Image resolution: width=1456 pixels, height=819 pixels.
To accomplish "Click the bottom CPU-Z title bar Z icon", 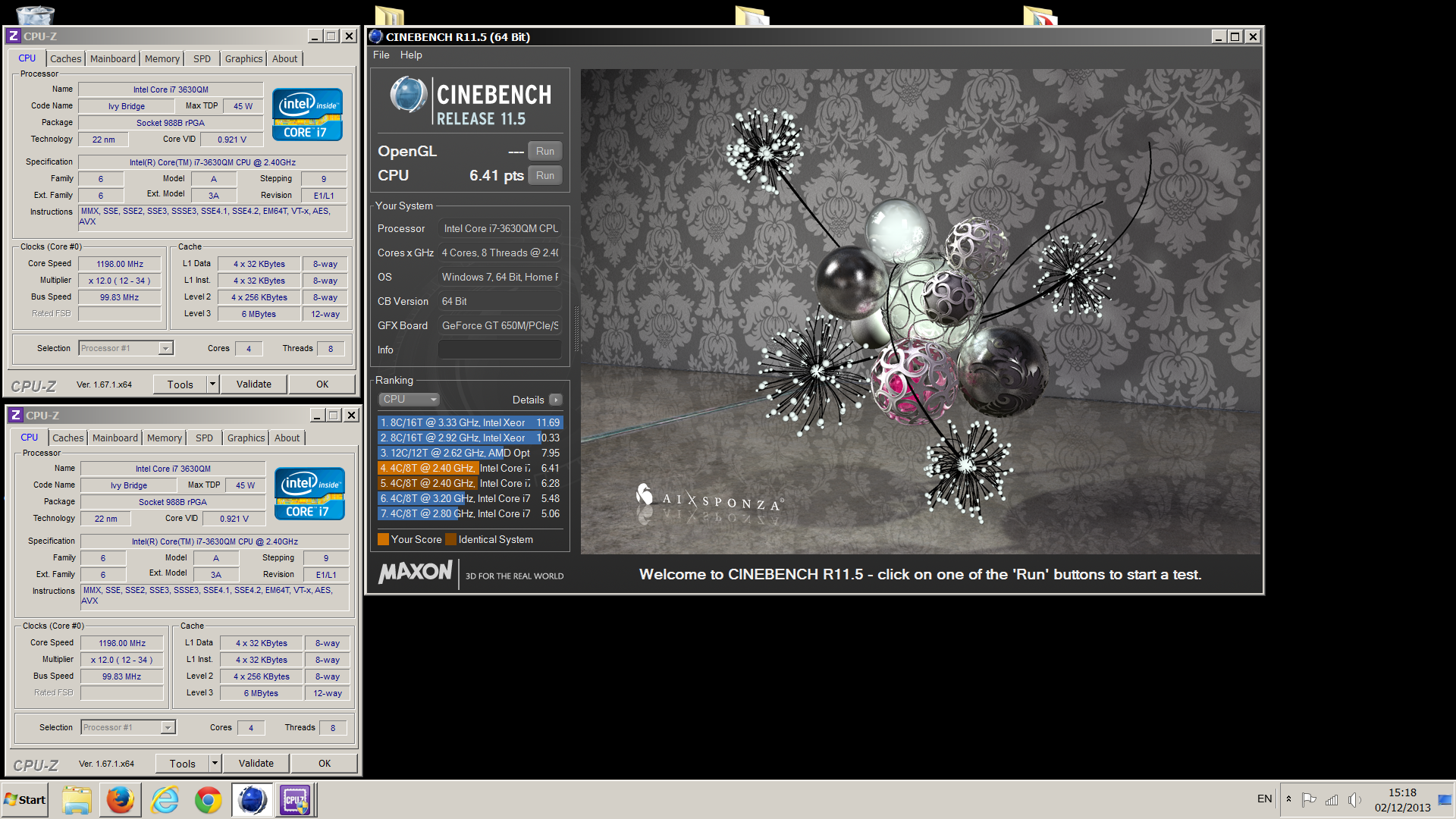I will [15, 416].
